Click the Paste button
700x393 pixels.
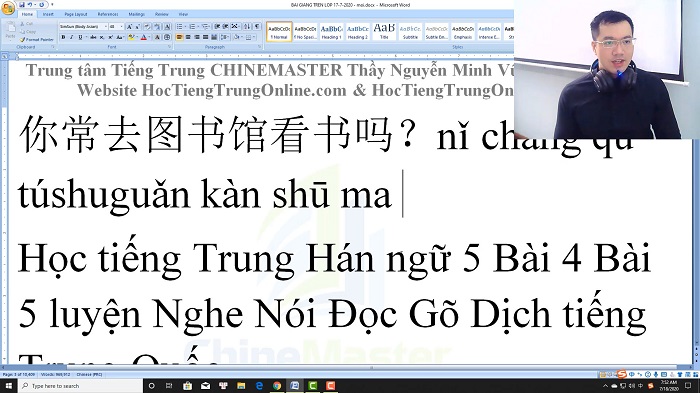pos(10,30)
